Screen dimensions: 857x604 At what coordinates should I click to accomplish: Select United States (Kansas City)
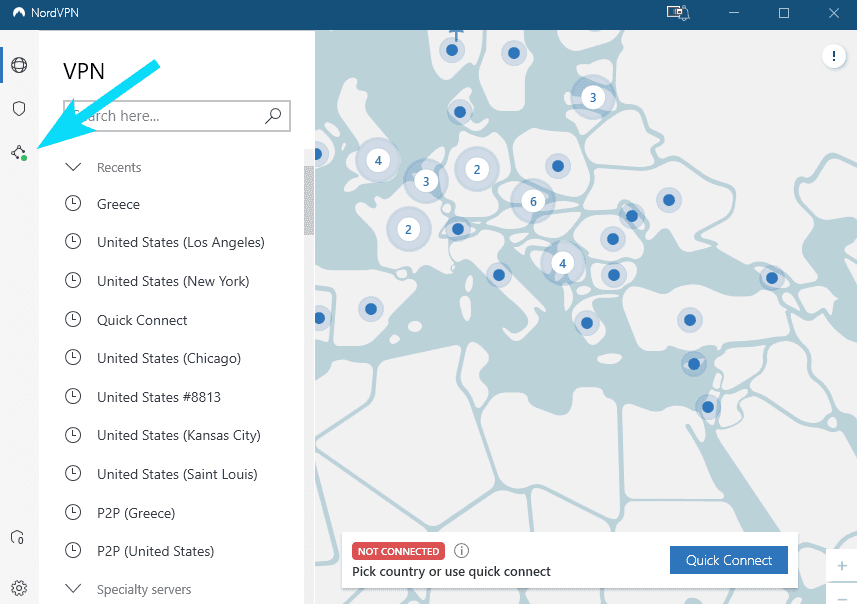(179, 435)
